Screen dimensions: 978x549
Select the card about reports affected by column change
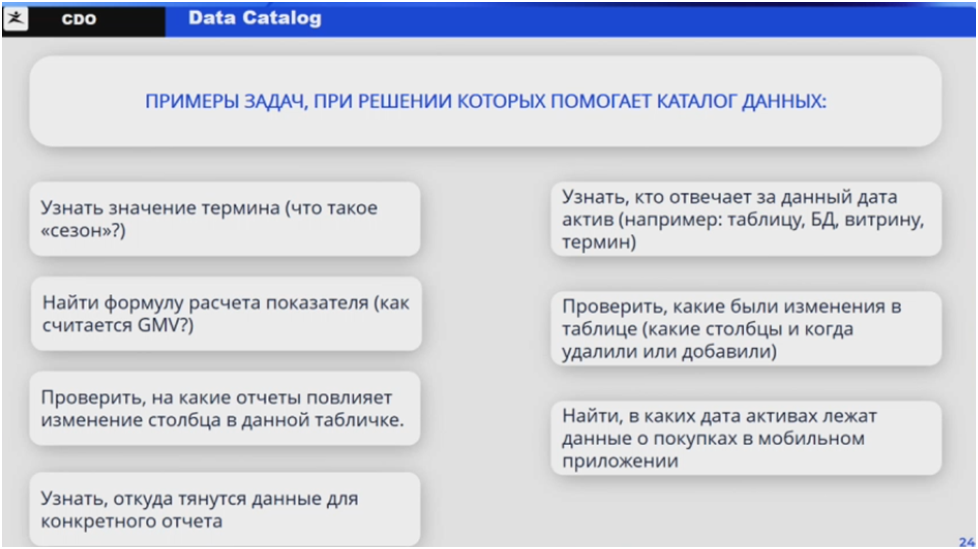pos(225,409)
